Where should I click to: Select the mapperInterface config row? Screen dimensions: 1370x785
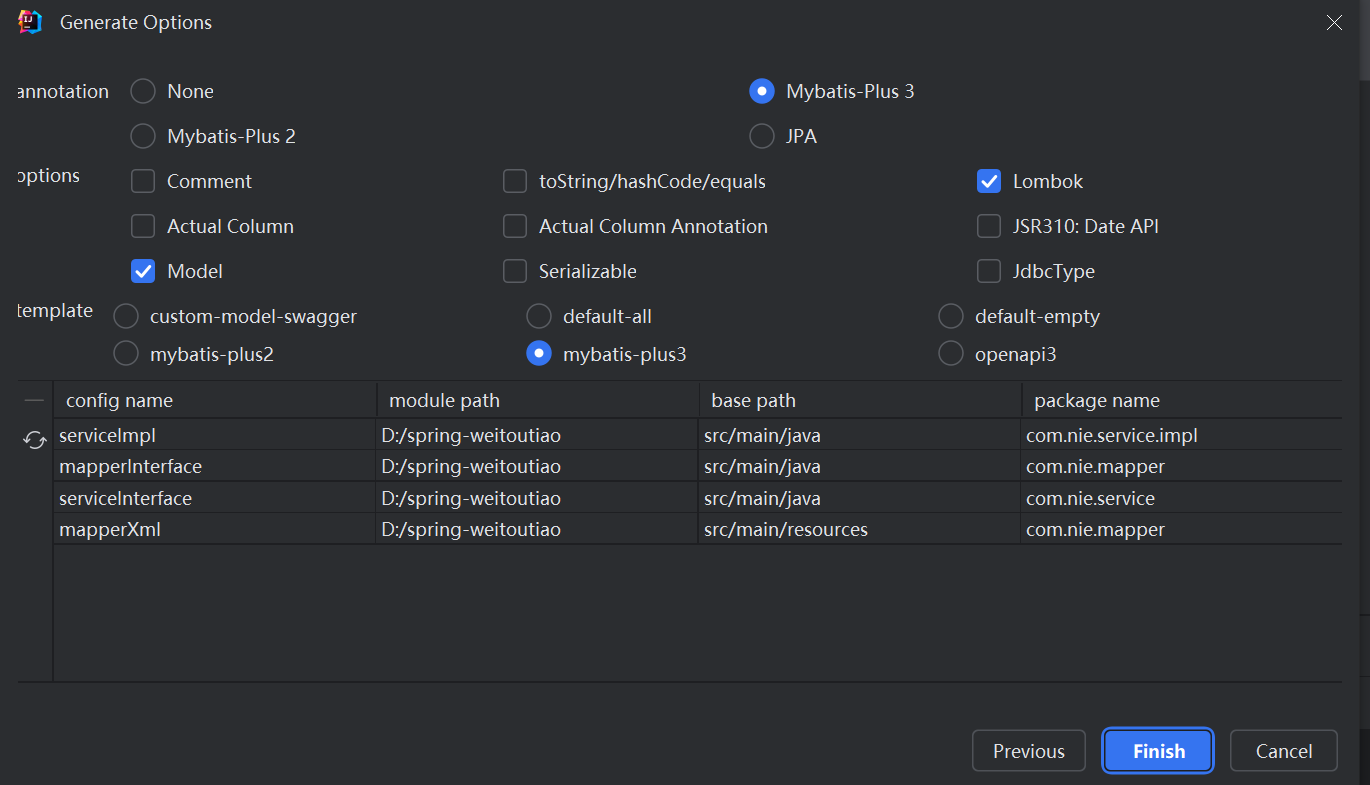pos(698,466)
